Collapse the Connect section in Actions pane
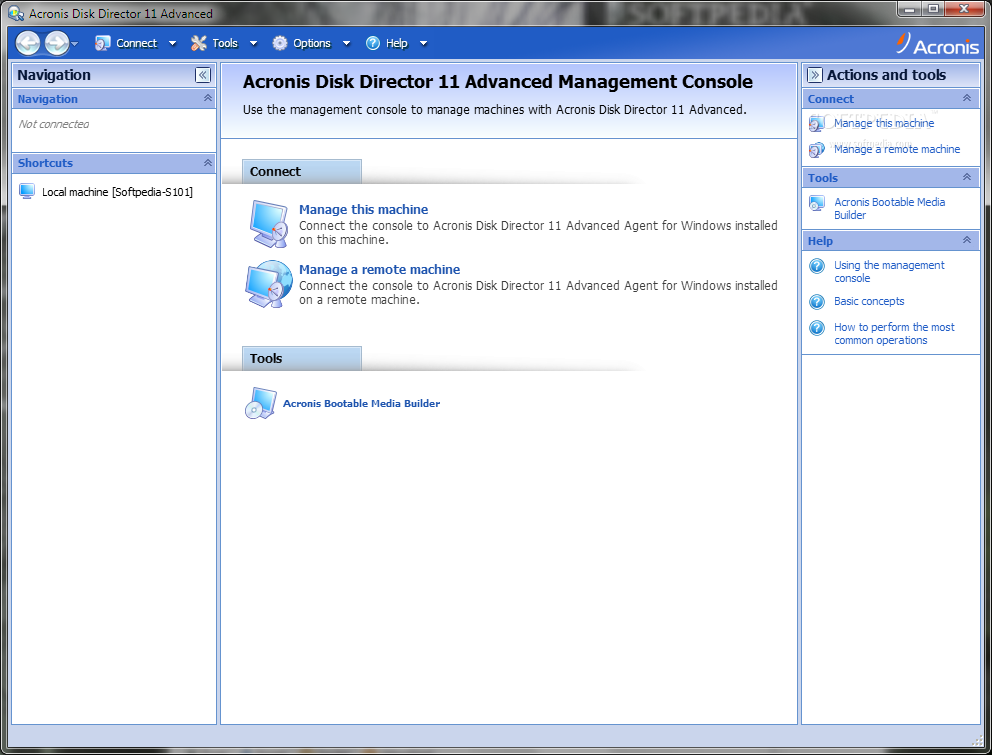This screenshot has height=755, width=992. (967, 98)
